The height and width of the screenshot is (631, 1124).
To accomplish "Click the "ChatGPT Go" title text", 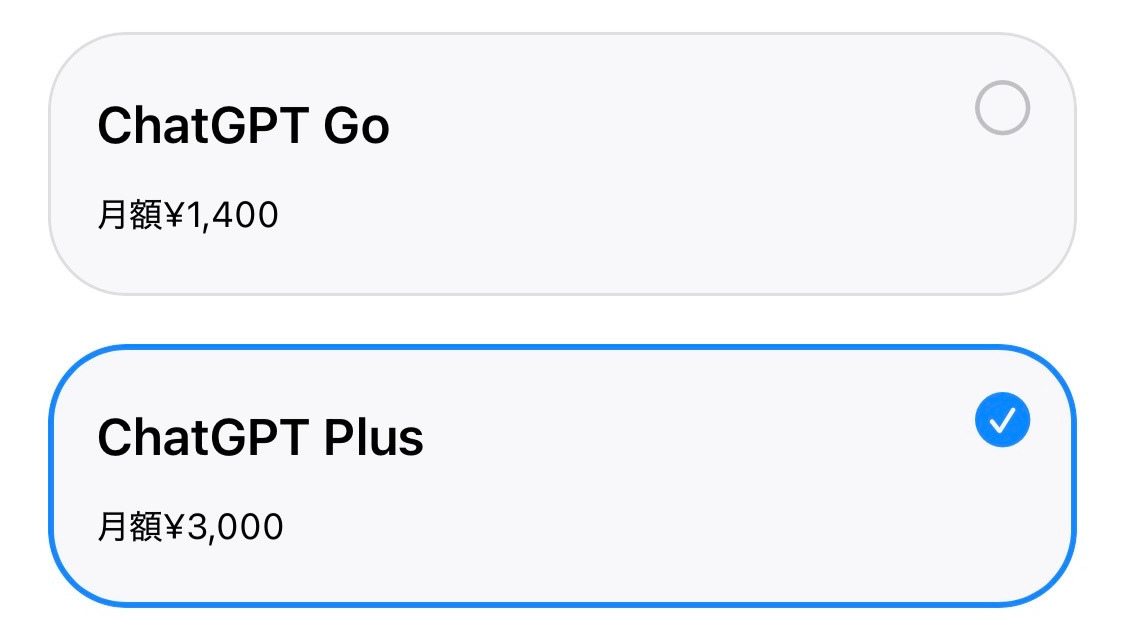I will [x=243, y=127].
